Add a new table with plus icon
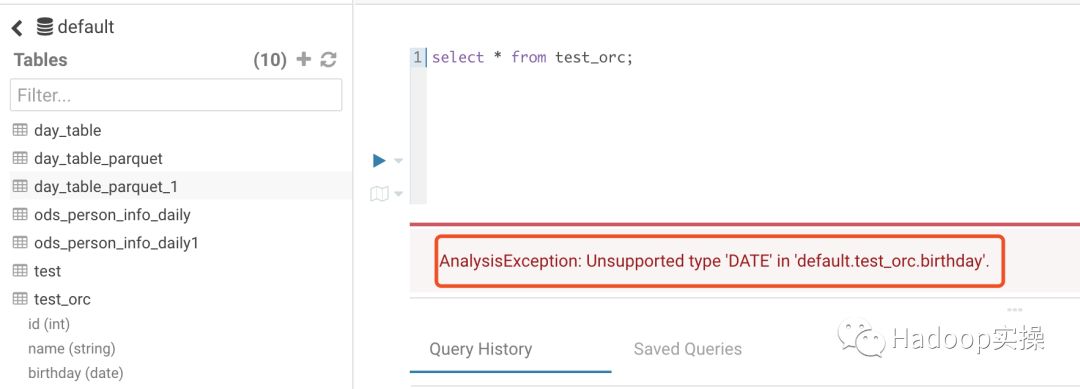The width and height of the screenshot is (1080, 389). coord(304,60)
